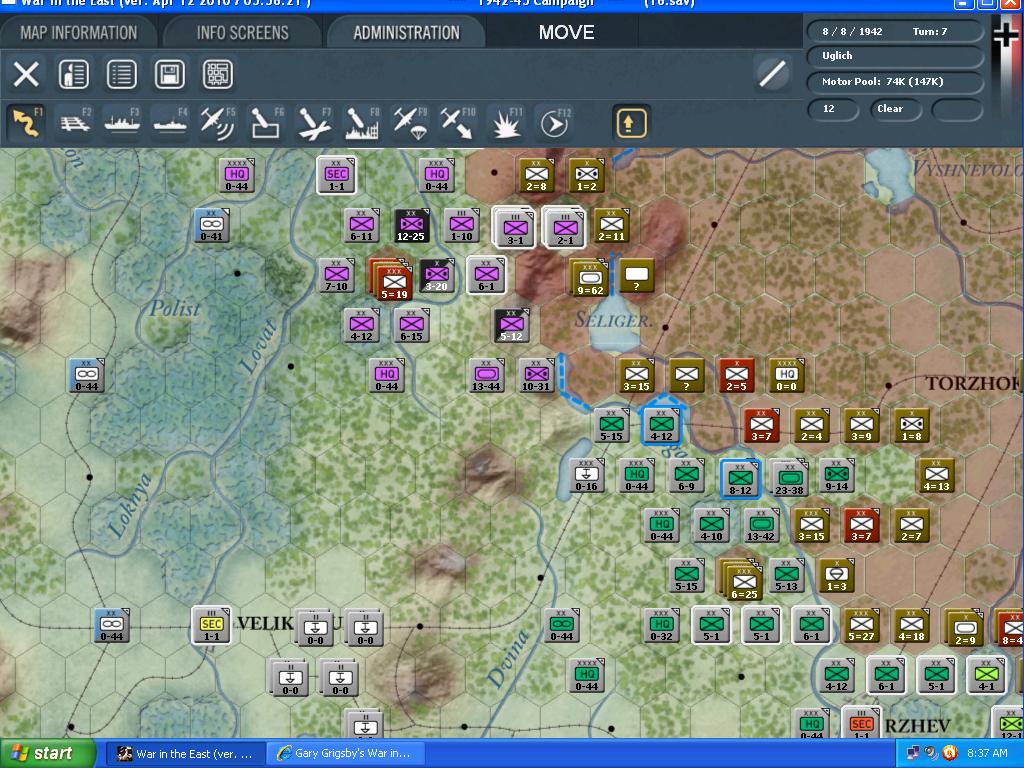Select the purple armored unit 13-44
Image resolution: width=1024 pixels, height=768 pixels.
486,376
